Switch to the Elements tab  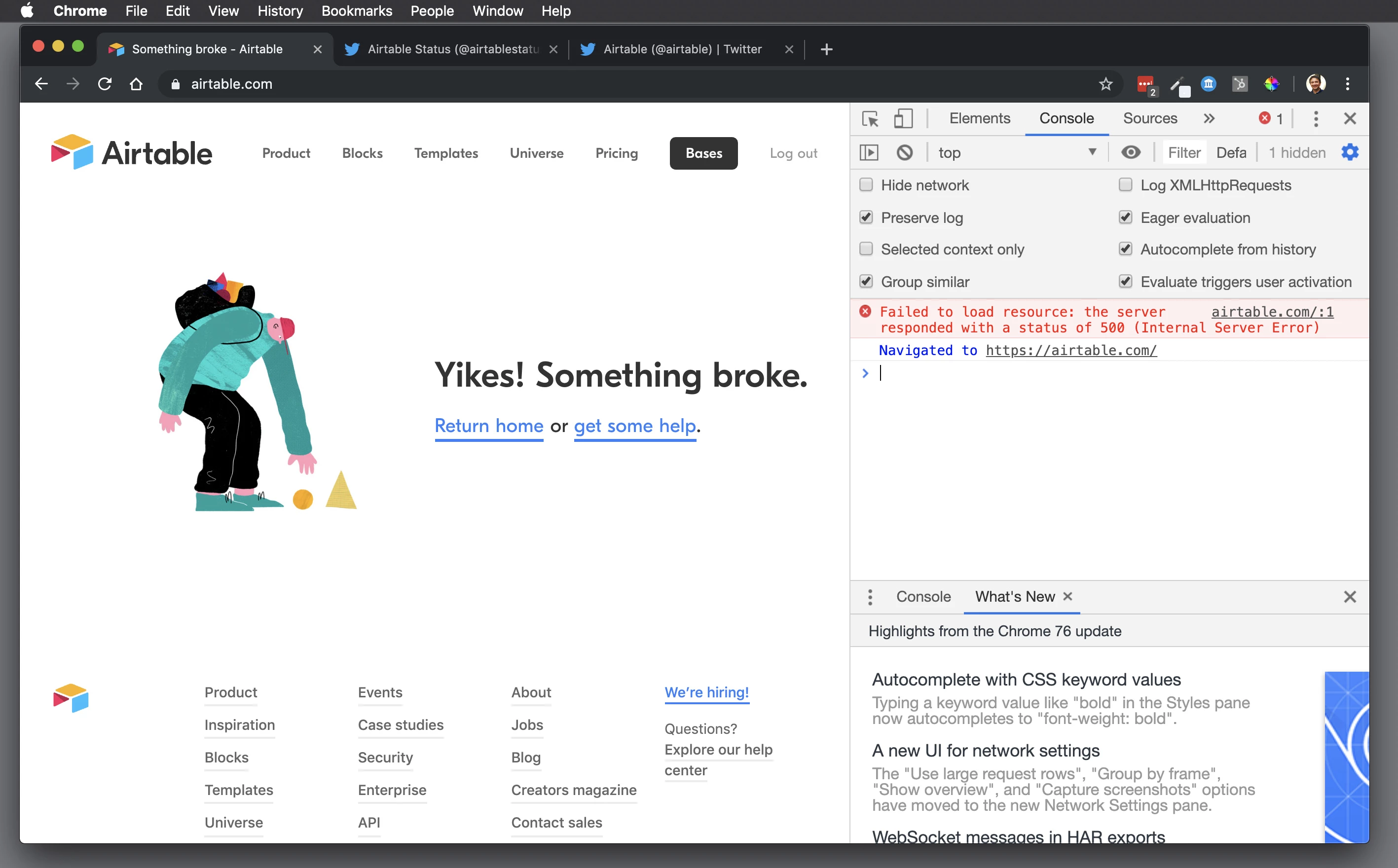tap(980, 119)
